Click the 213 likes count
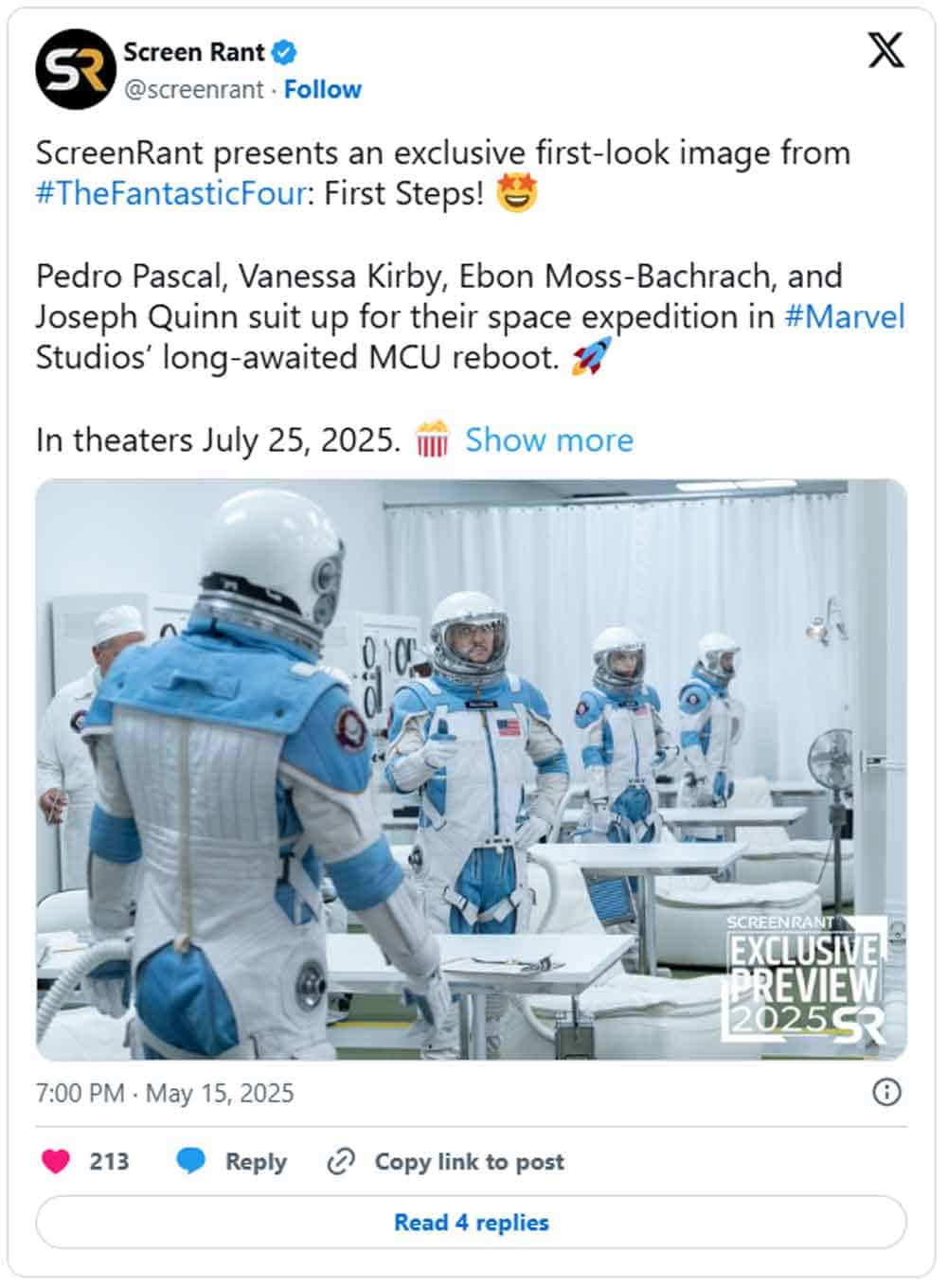The width and height of the screenshot is (947, 1288). point(109,1161)
